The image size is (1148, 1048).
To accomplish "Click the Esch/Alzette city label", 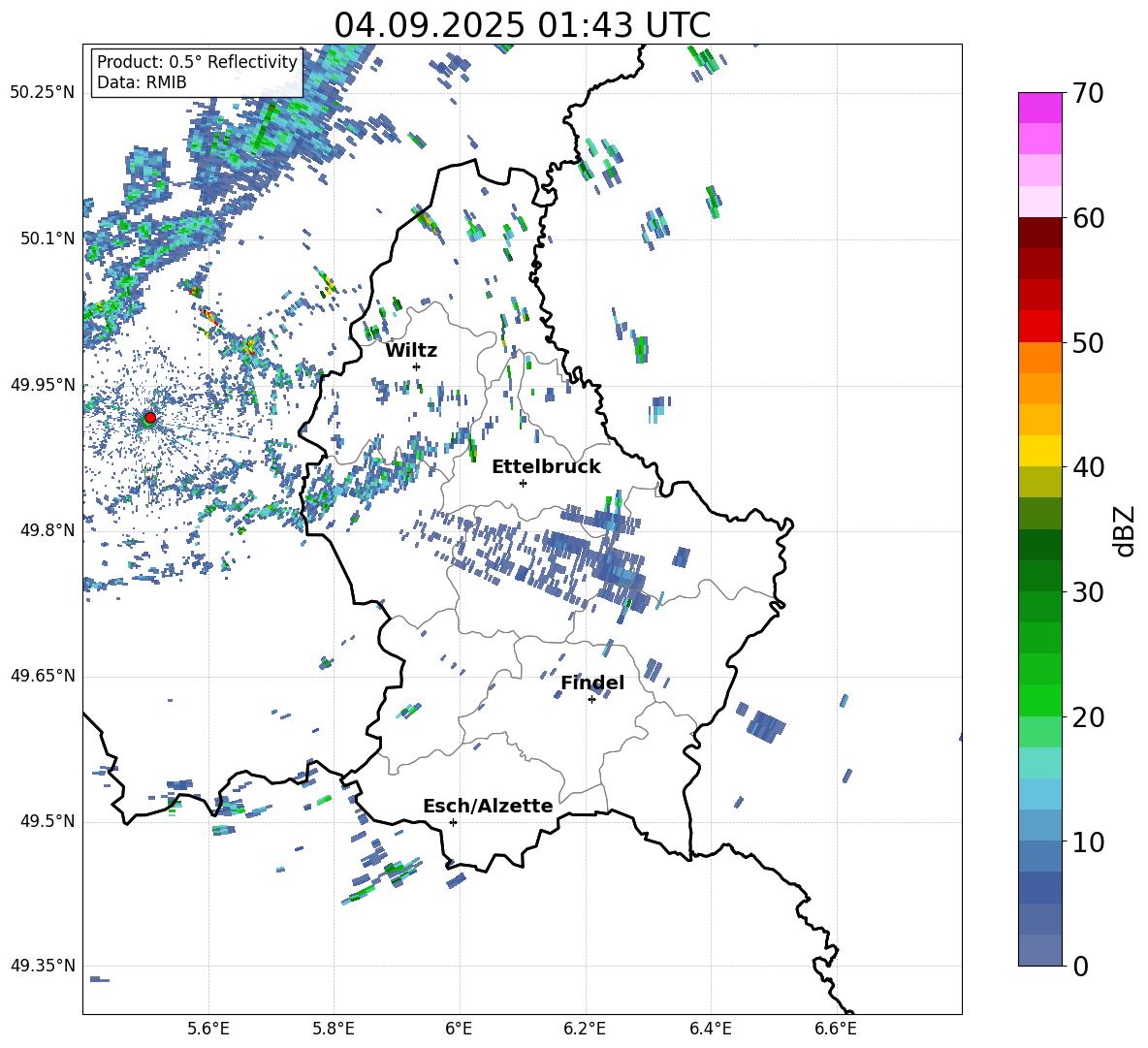I will (488, 806).
